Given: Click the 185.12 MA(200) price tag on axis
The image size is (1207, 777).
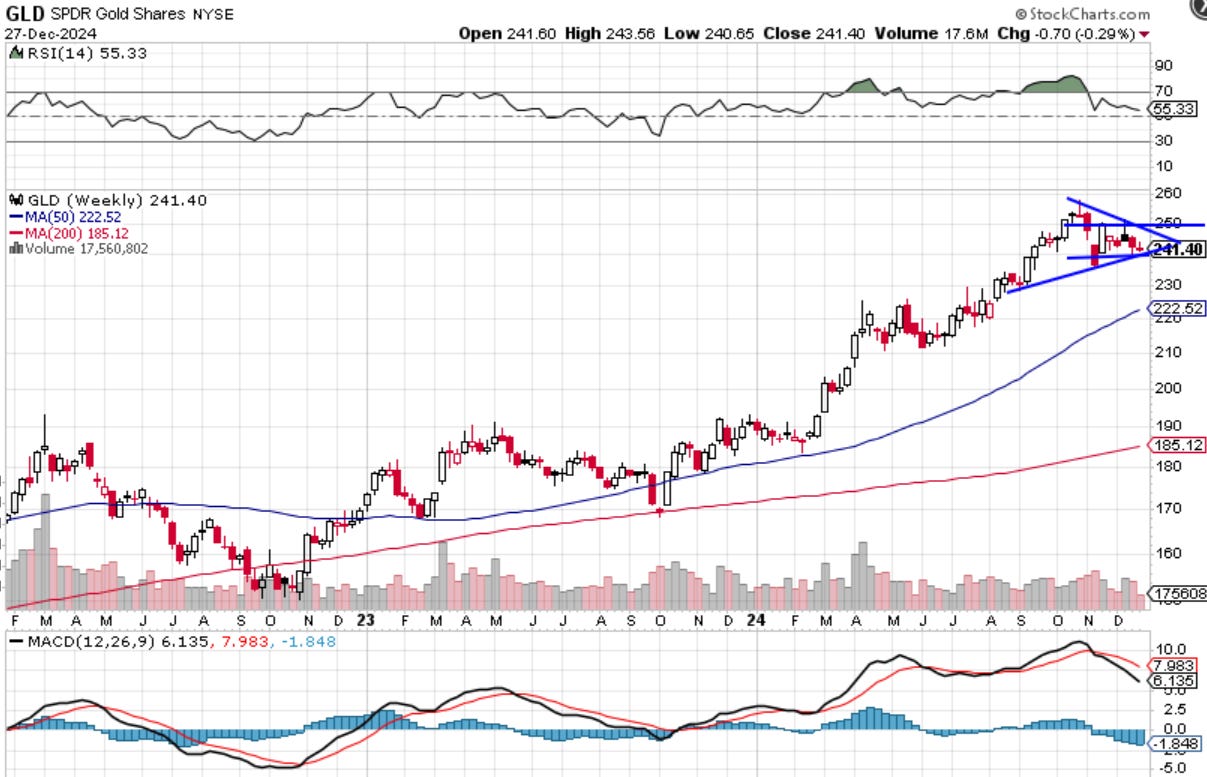Looking at the screenshot, I should (x=1176, y=446).
